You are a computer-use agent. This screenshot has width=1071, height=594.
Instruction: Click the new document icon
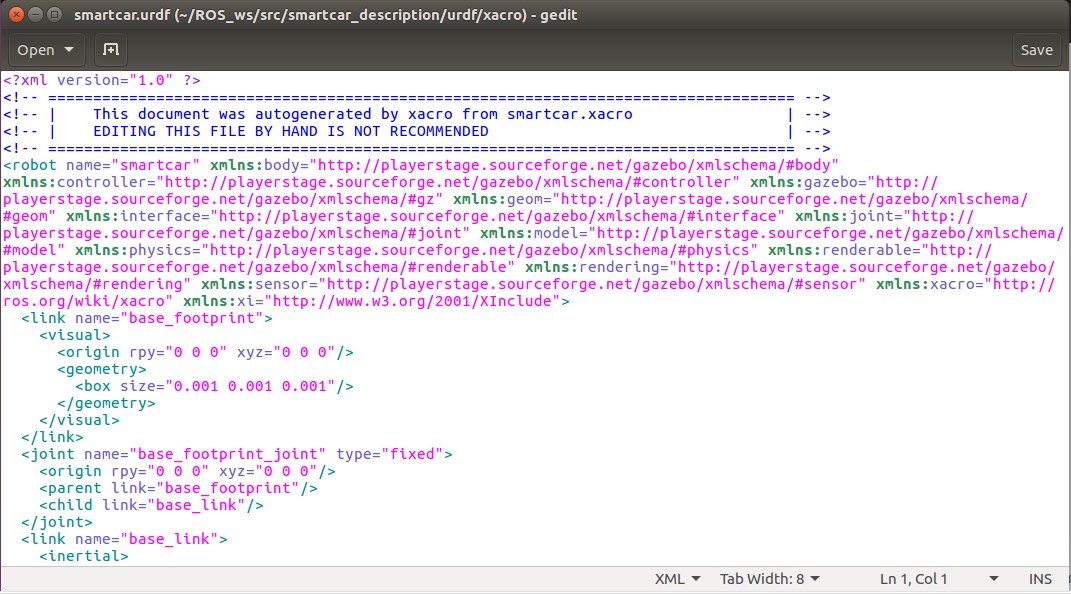pyautogui.click(x=111, y=50)
